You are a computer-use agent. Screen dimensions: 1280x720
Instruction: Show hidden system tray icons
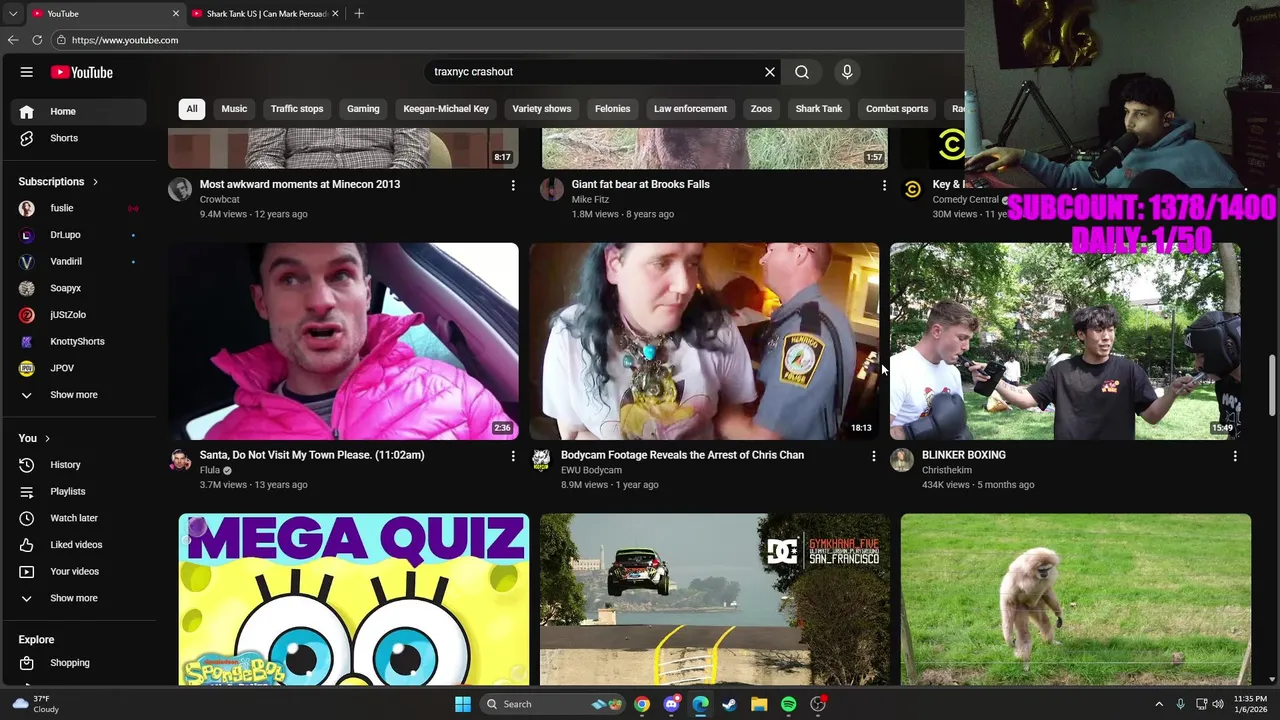(1159, 704)
